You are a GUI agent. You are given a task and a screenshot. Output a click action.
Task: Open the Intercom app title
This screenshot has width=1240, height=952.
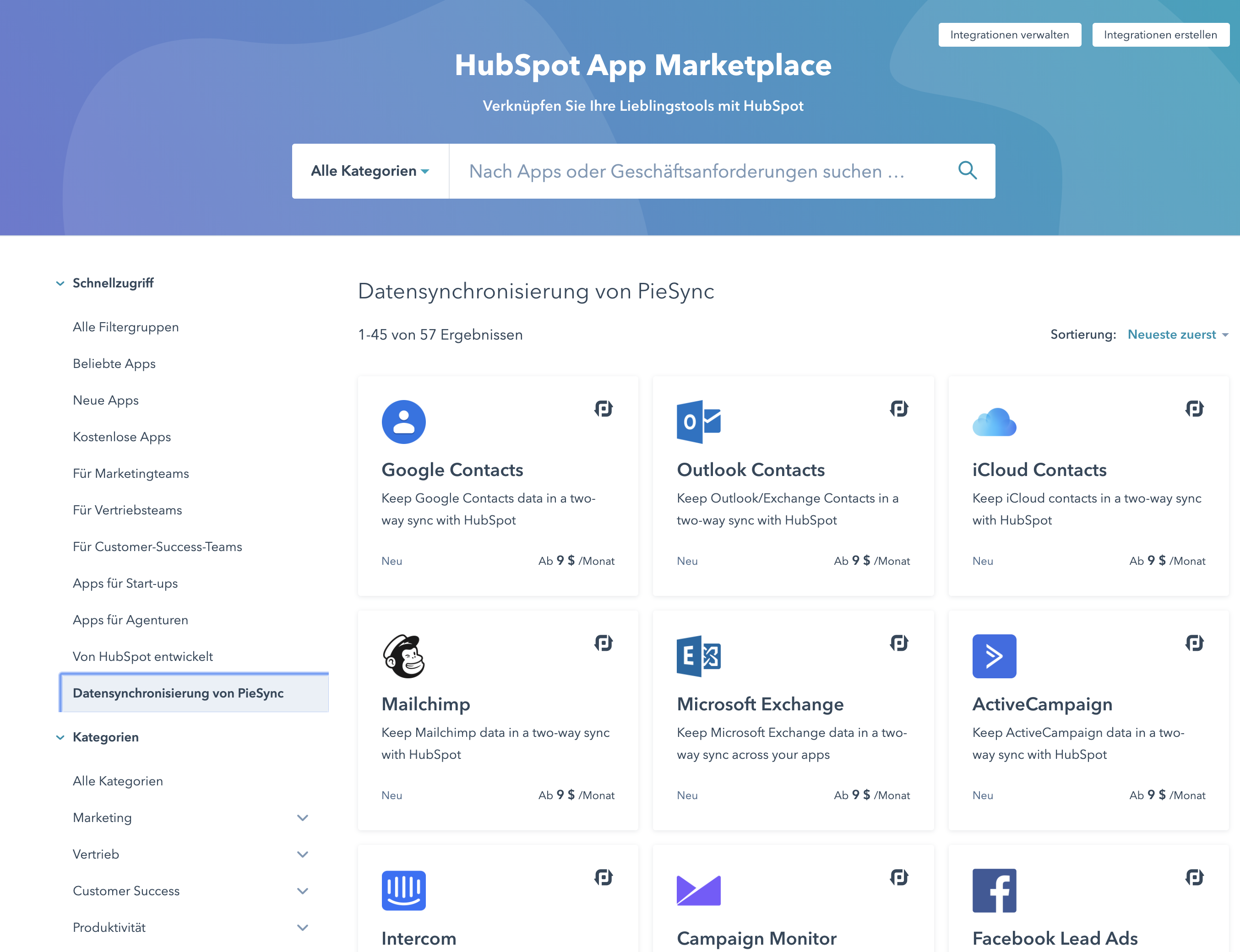(419, 938)
